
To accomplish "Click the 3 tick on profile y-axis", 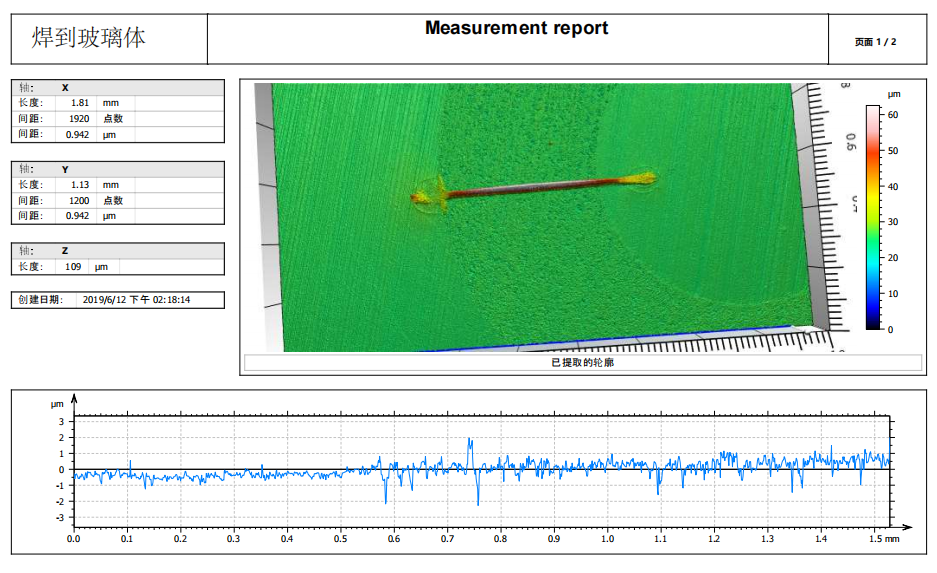I will 62,422.
